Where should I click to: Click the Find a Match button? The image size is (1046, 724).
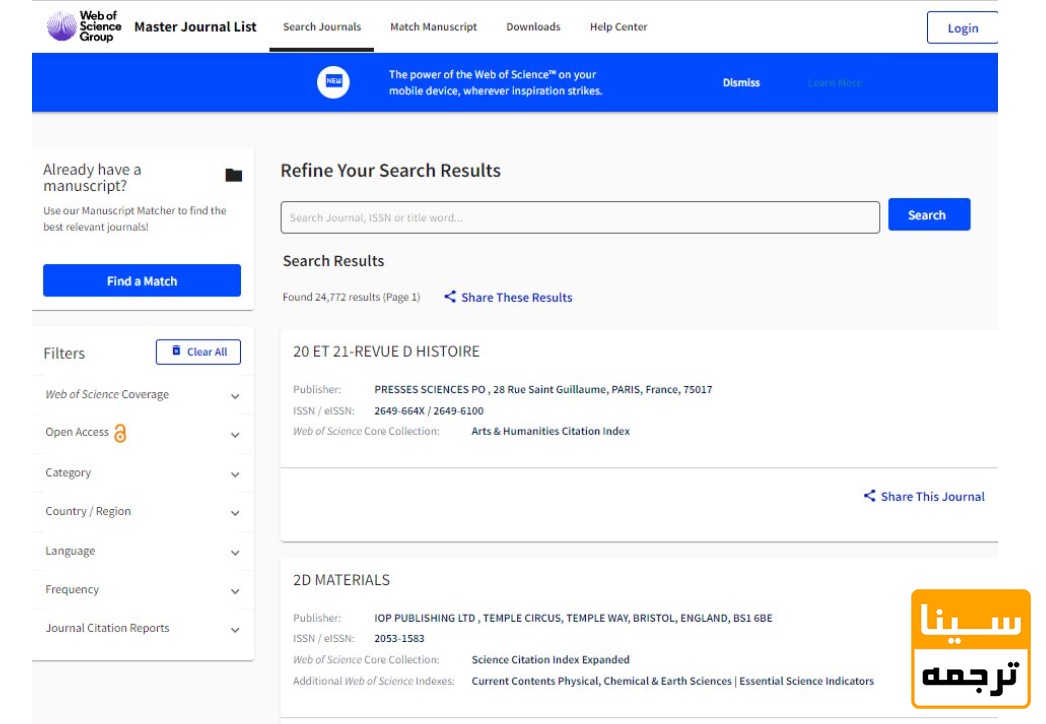click(142, 281)
